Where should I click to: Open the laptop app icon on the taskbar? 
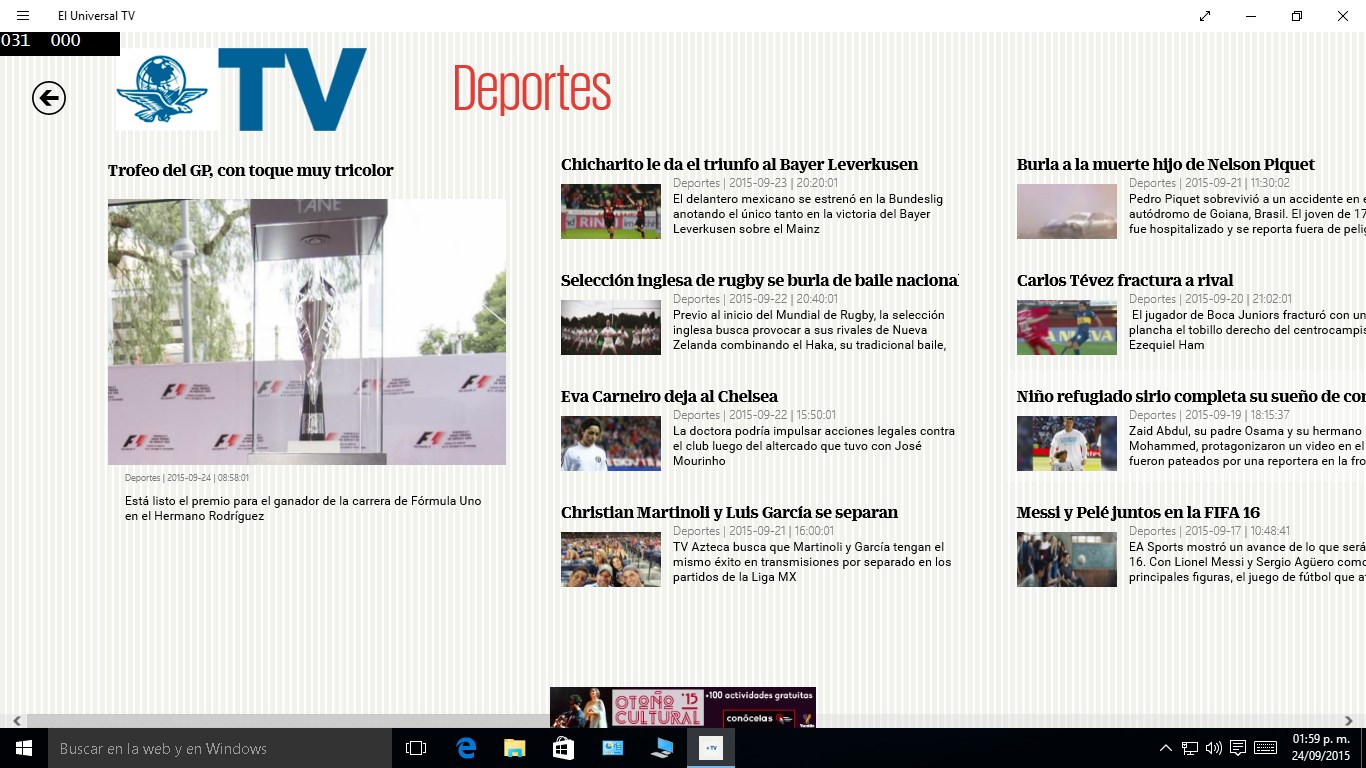pyautogui.click(x=661, y=748)
